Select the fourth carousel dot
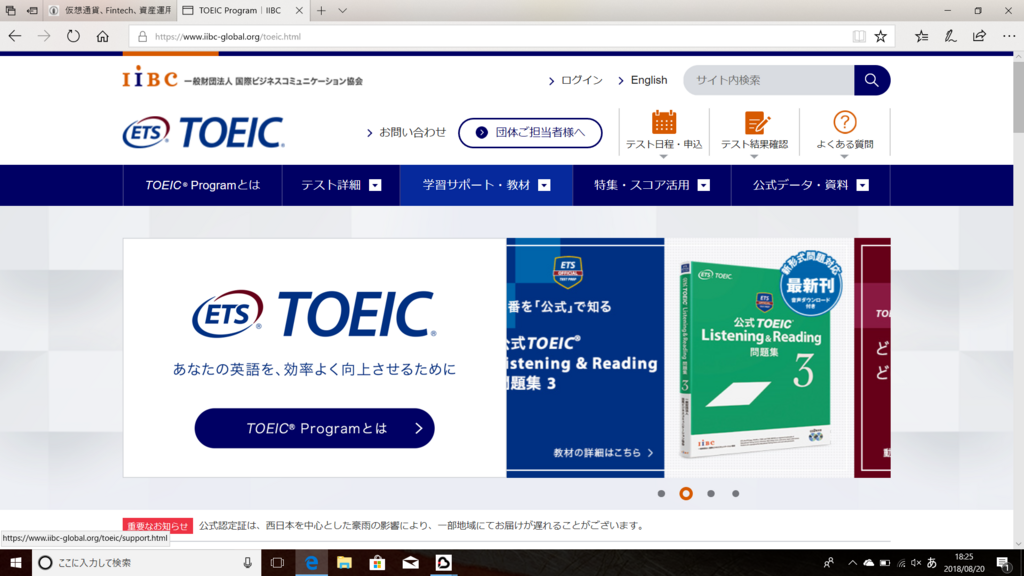1024x576 pixels. pyautogui.click(x=735, y=494)
